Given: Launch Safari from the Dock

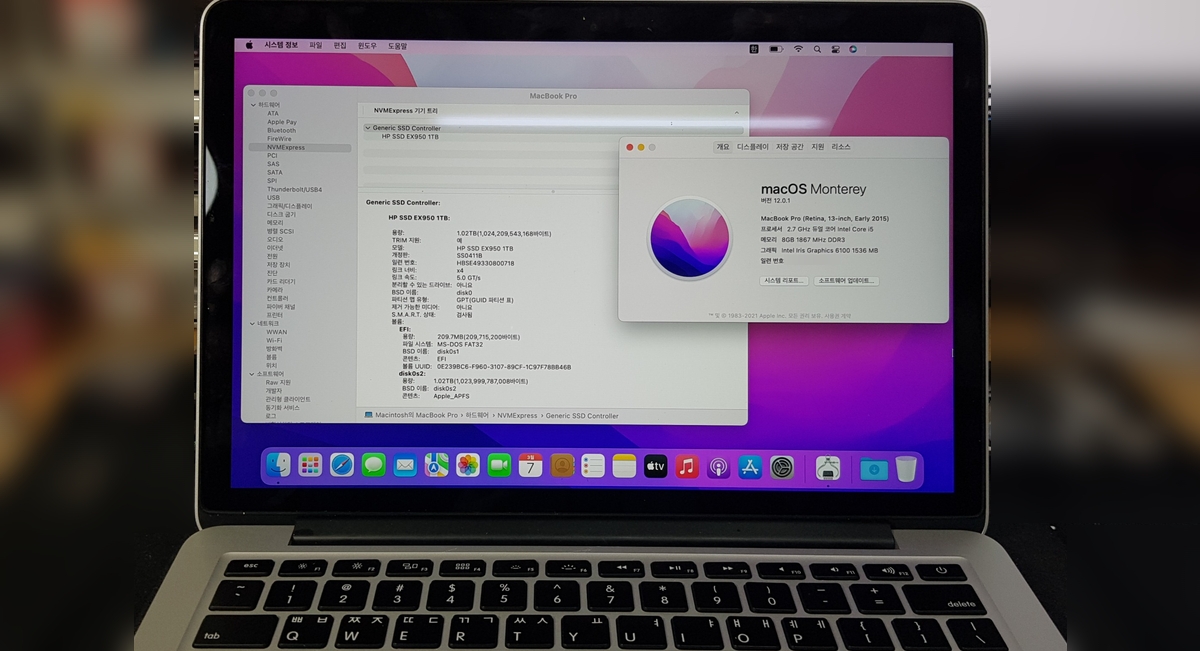Looking at the screenshot, I should (342, 465).
